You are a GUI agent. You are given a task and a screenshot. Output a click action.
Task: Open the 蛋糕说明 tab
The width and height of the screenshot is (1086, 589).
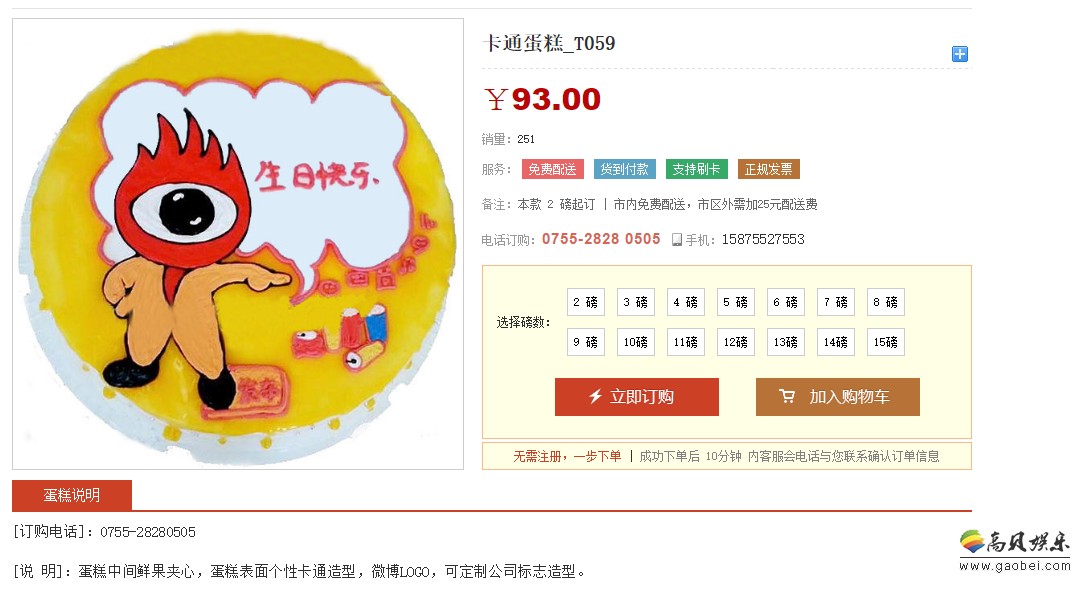72,495
